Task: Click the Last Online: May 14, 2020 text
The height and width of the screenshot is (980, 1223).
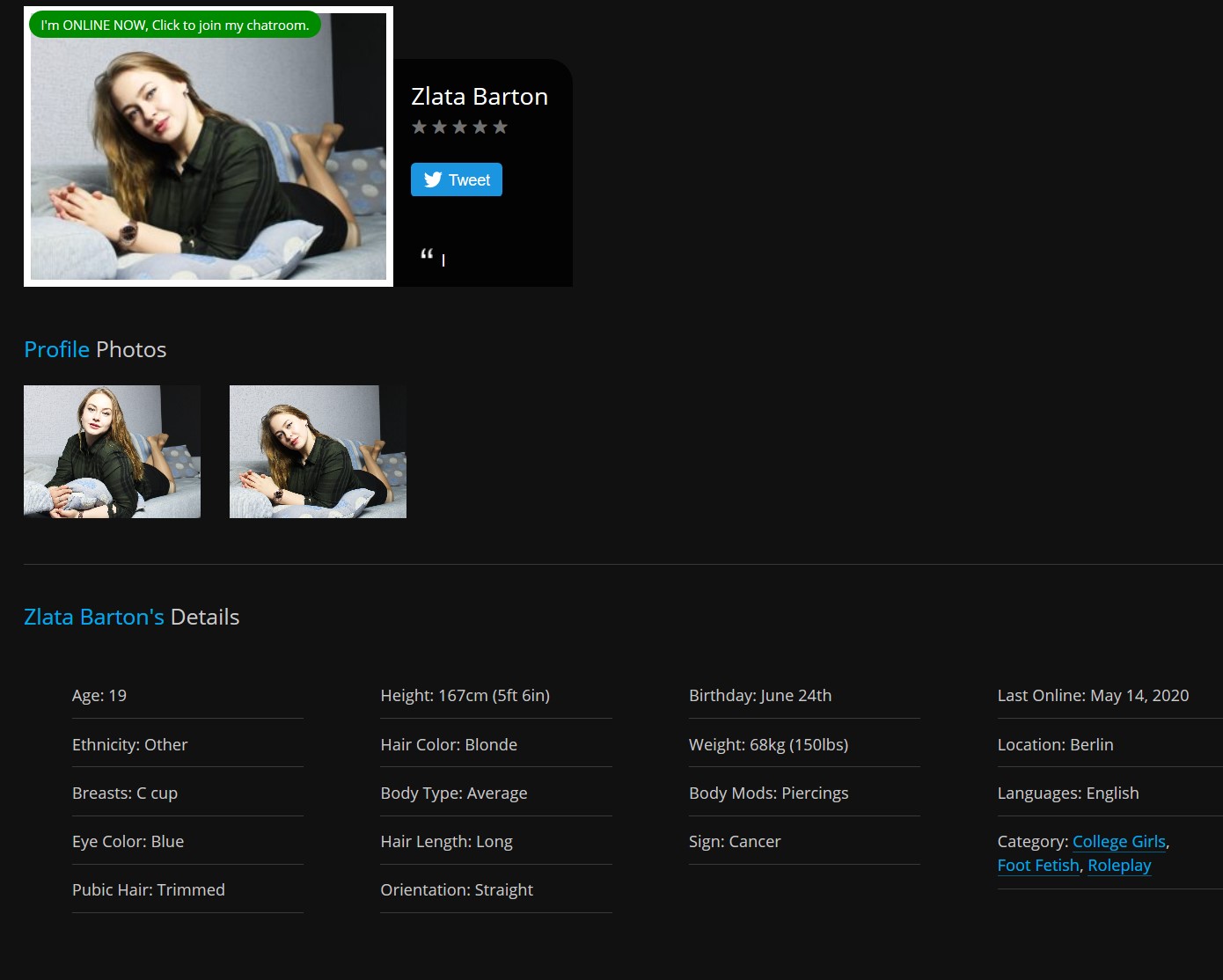Action: (1094, 696)
